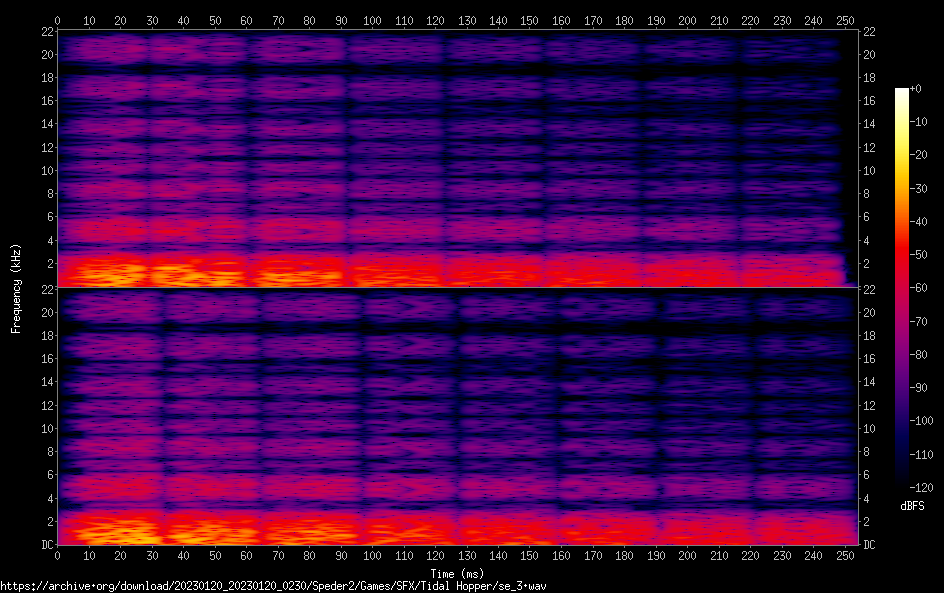944x593 pixels.
Task: Click the 50 tick on the top time axis
Action: tap(215, 21)
